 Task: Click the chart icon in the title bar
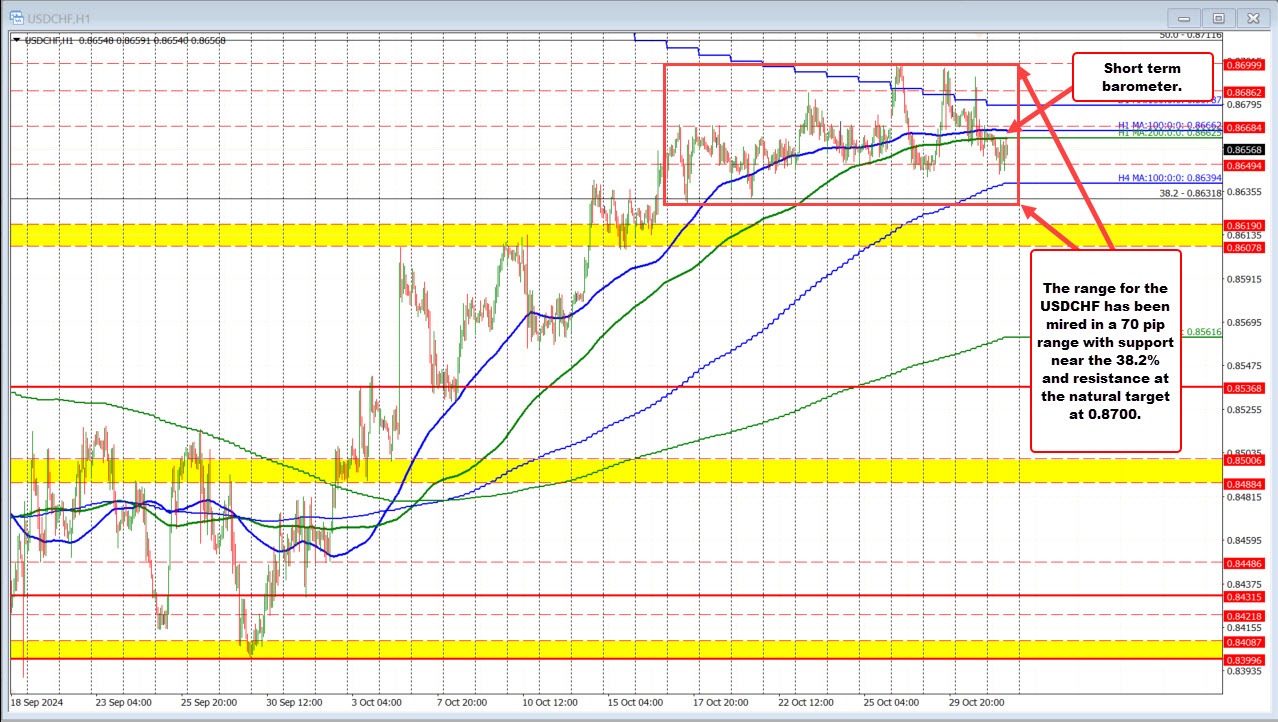tap(16, 17)
